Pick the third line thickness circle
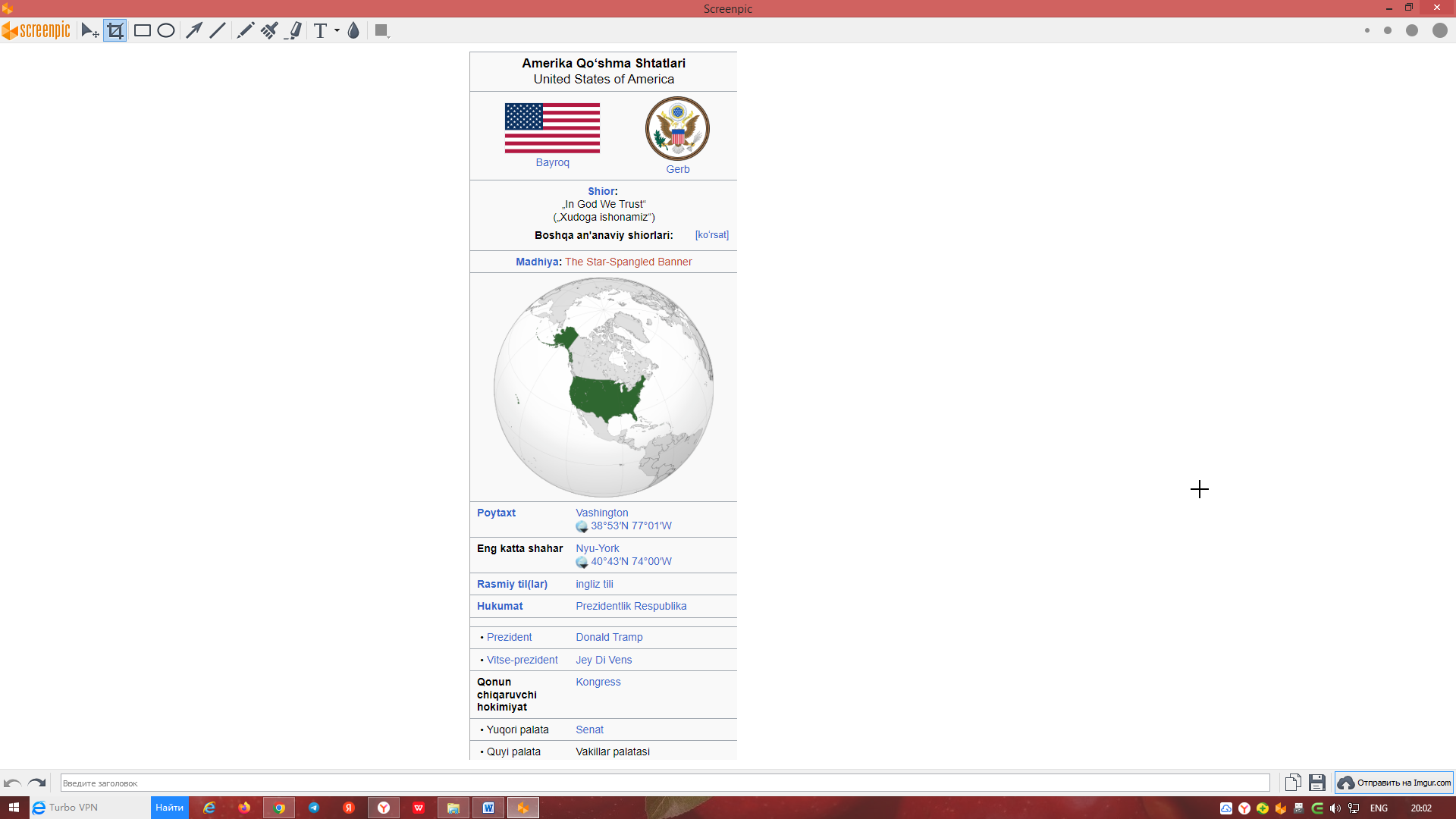This screenshot has width=1456, height=819. 1411,31
